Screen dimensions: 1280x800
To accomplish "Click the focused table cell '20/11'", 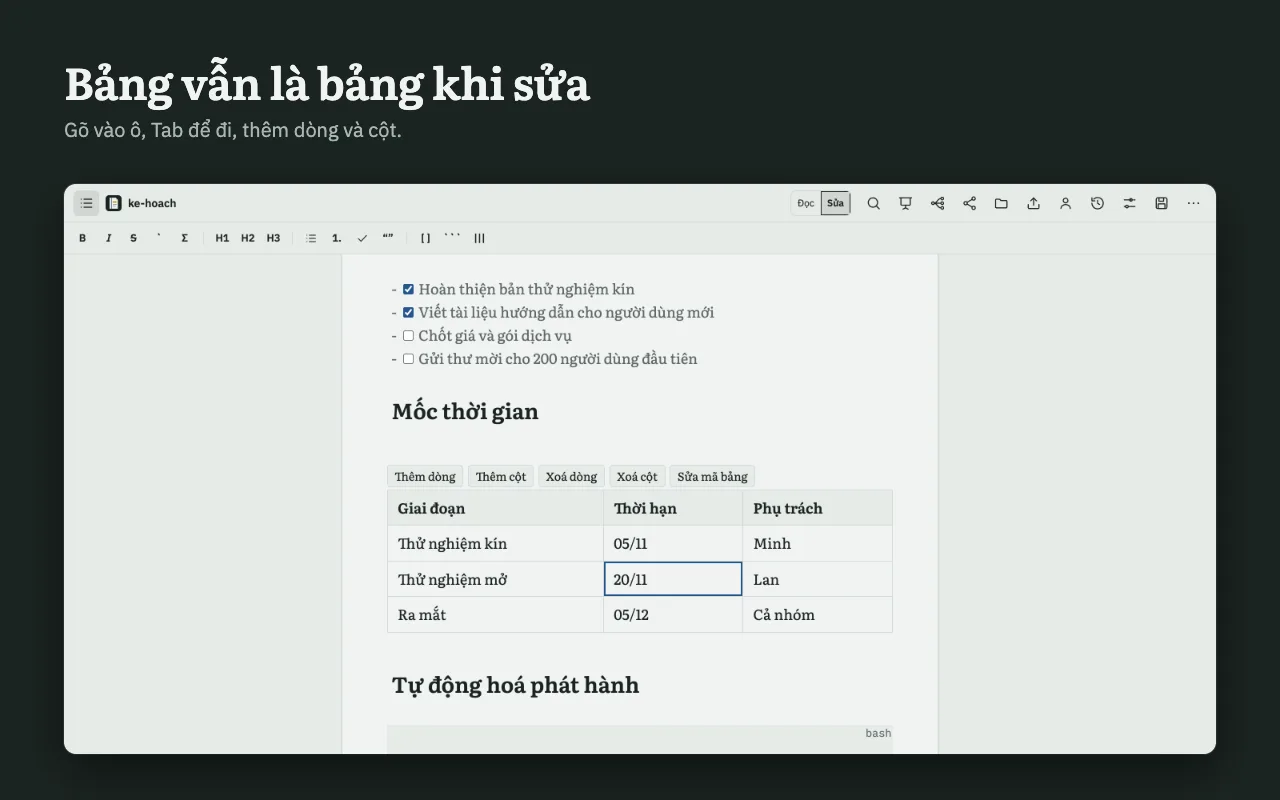I will pyautogui.click(x=673, y=579).
